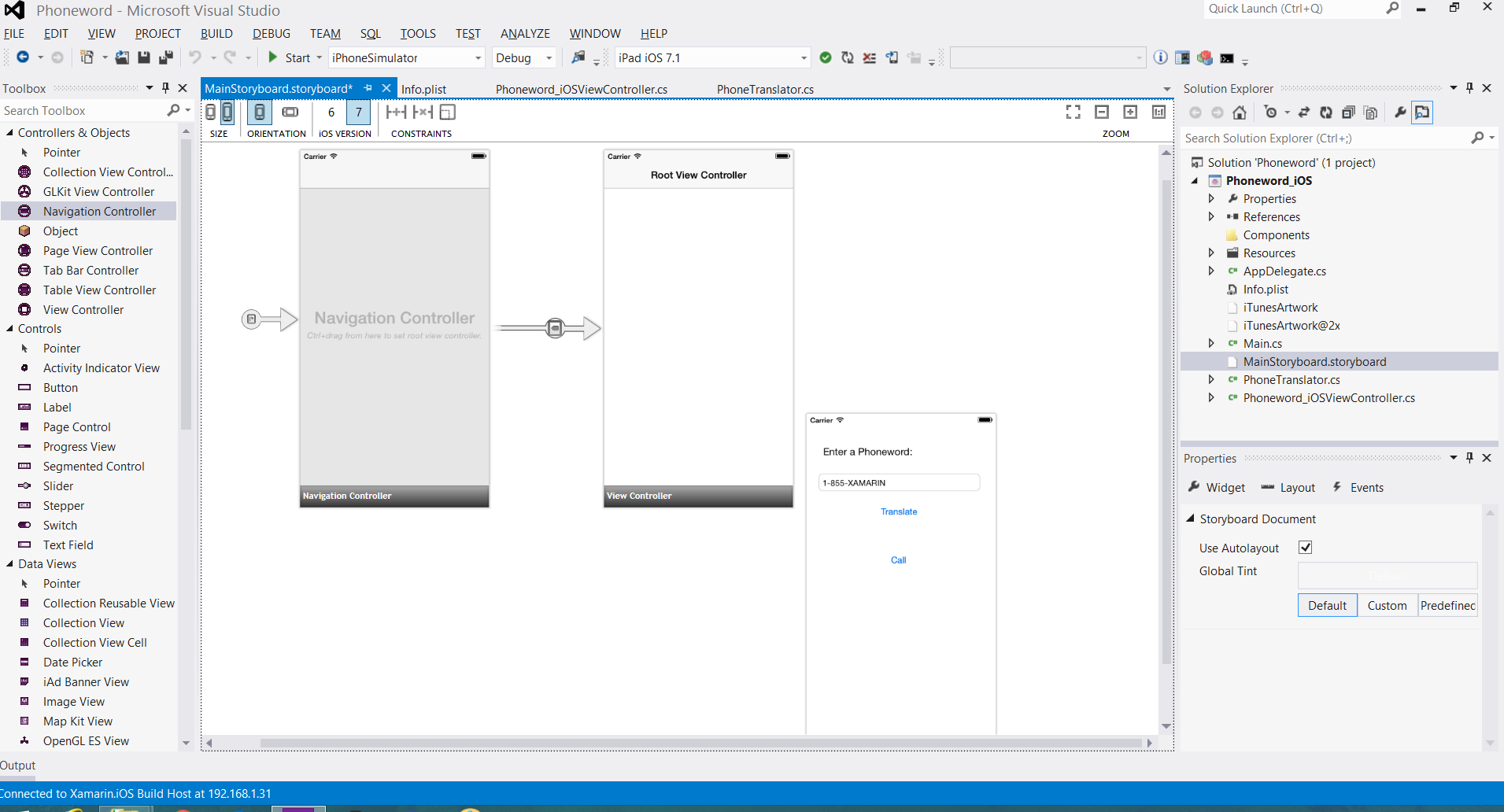
Task: Zoom in on the storyboard designer
Action: point(1130,113)
